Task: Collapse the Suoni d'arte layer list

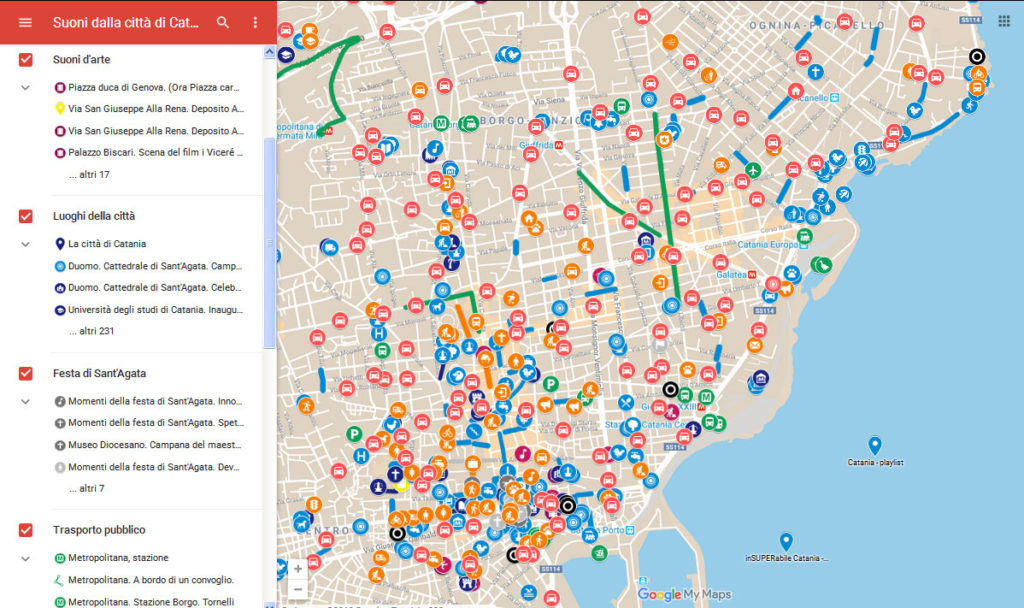Action: [x=26, y=88]
